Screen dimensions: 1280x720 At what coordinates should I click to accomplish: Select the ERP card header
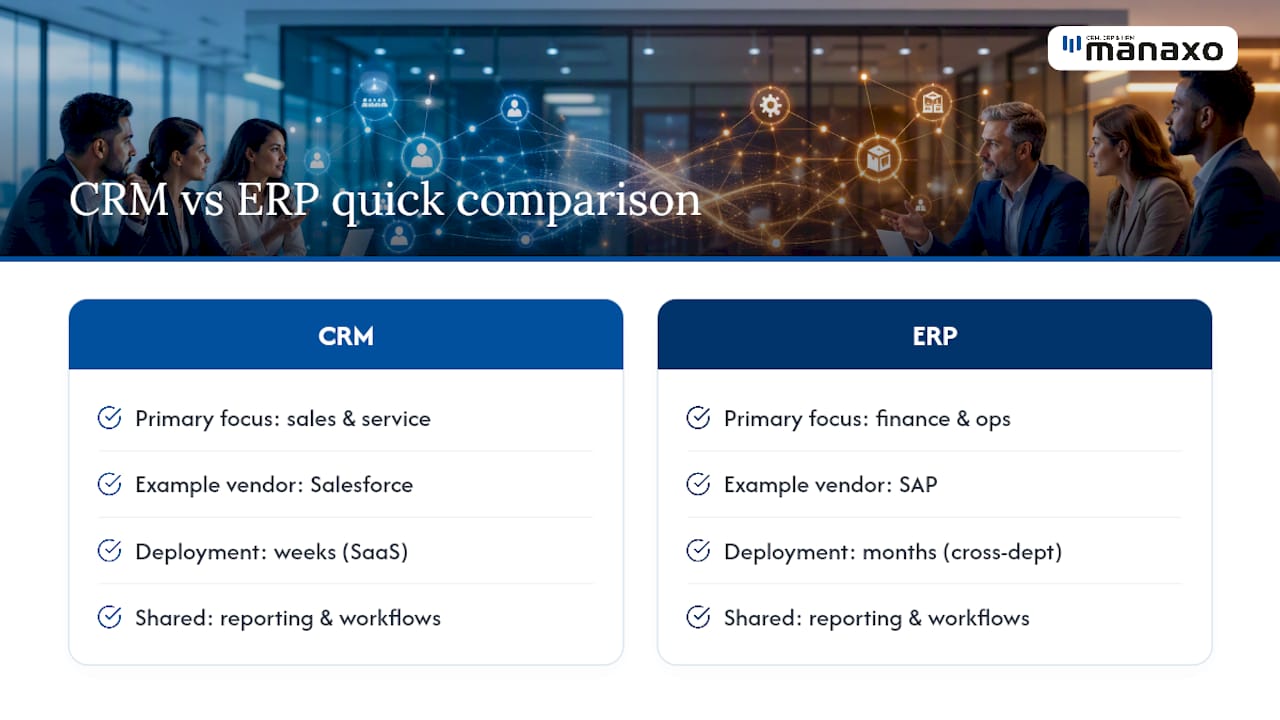click(x=935, y=335)
